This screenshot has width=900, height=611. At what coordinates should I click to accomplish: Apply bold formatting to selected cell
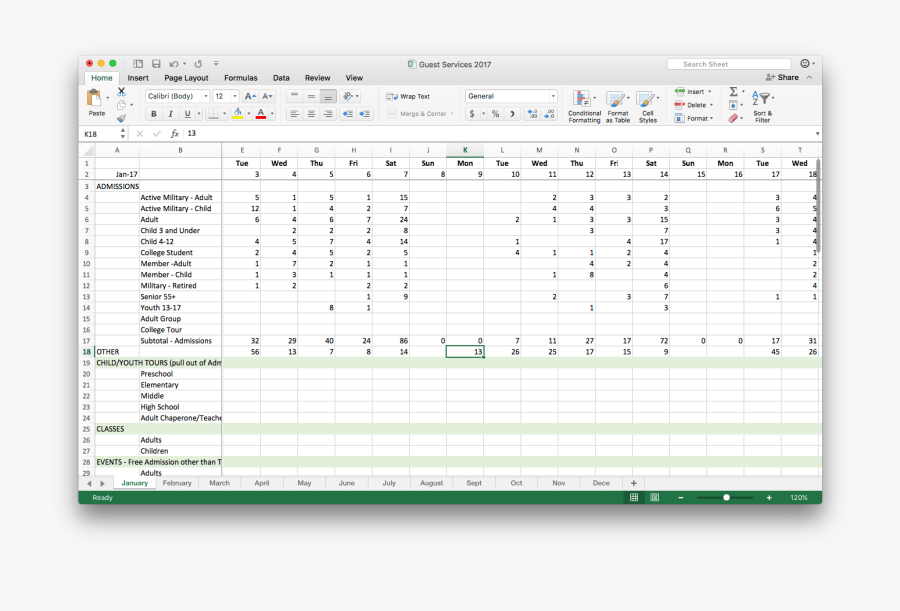coord(153,114)
